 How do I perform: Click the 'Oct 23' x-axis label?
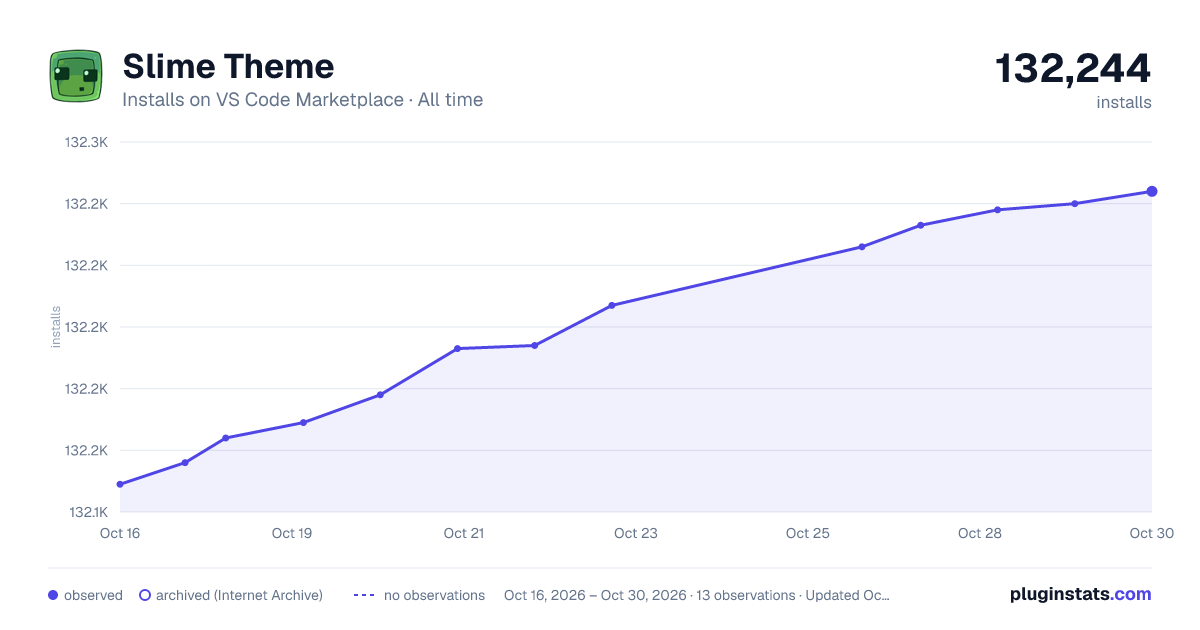pos(636,533)
